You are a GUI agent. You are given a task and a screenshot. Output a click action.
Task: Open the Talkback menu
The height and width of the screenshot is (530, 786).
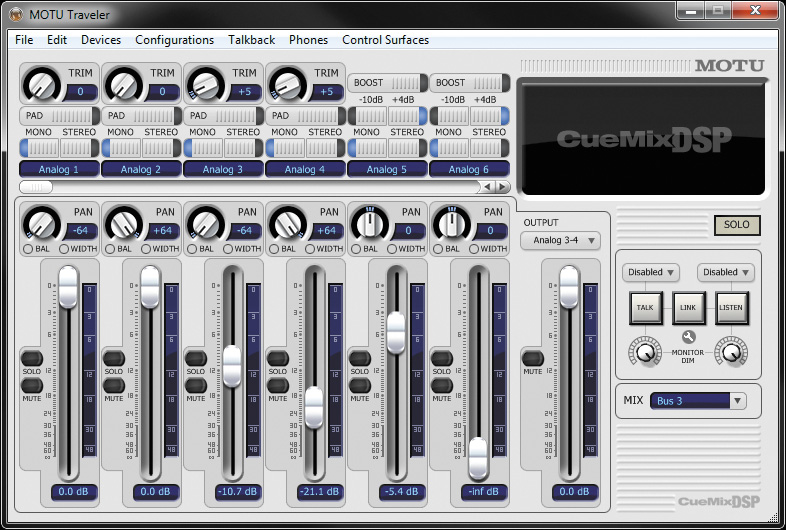(251, 40)
